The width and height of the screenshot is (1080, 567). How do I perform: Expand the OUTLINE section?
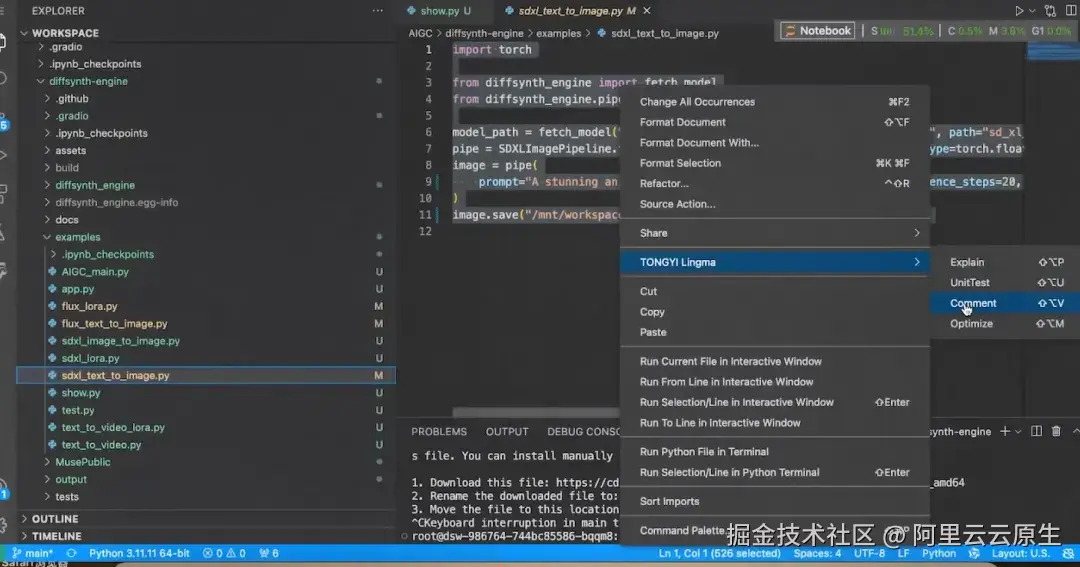205,519
